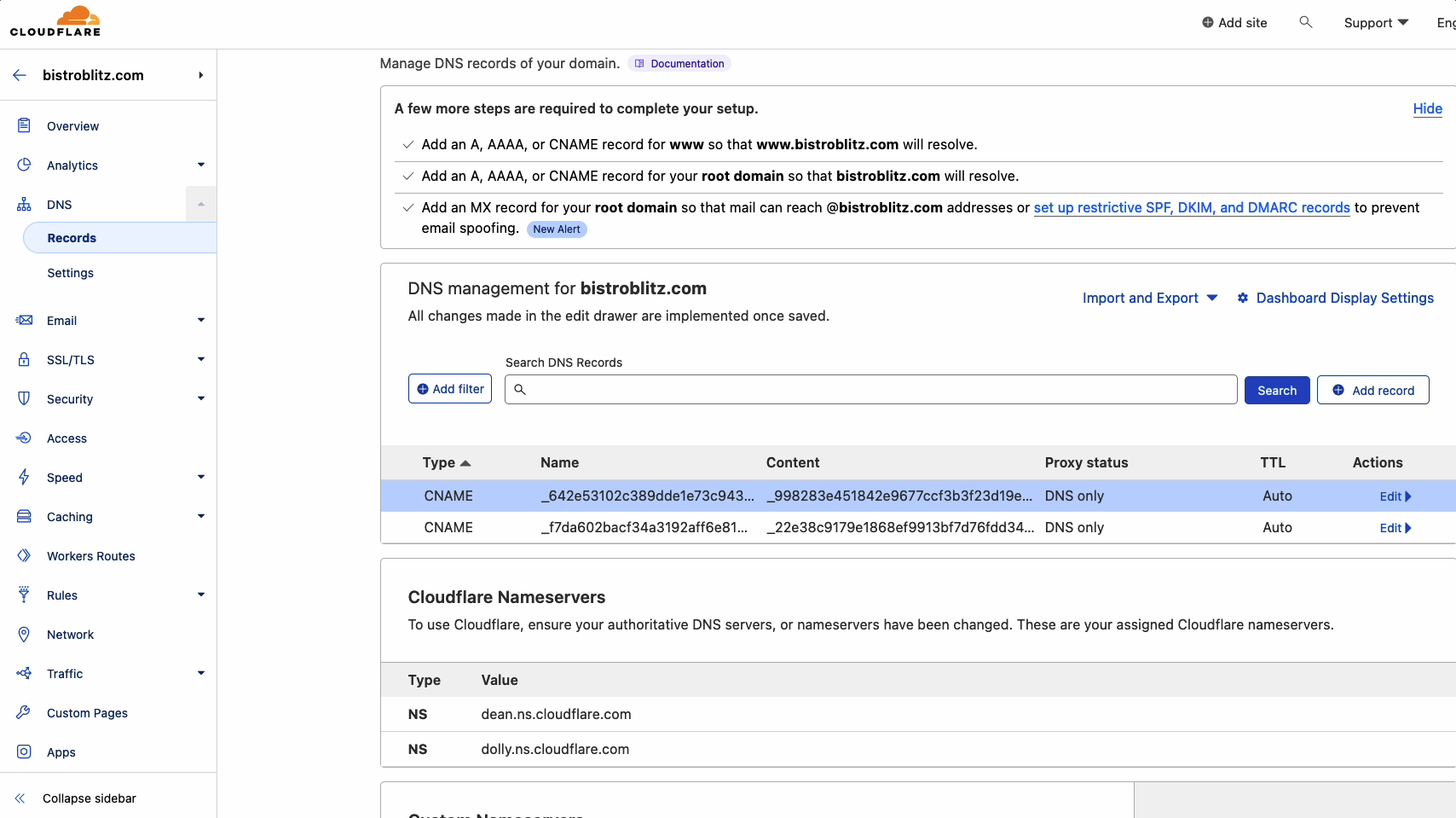The height and width of the screenshot is (818, 1456).
Task: Open the Import and Export dropdown
Action: pyautogui.click(x=1149, y=298)
